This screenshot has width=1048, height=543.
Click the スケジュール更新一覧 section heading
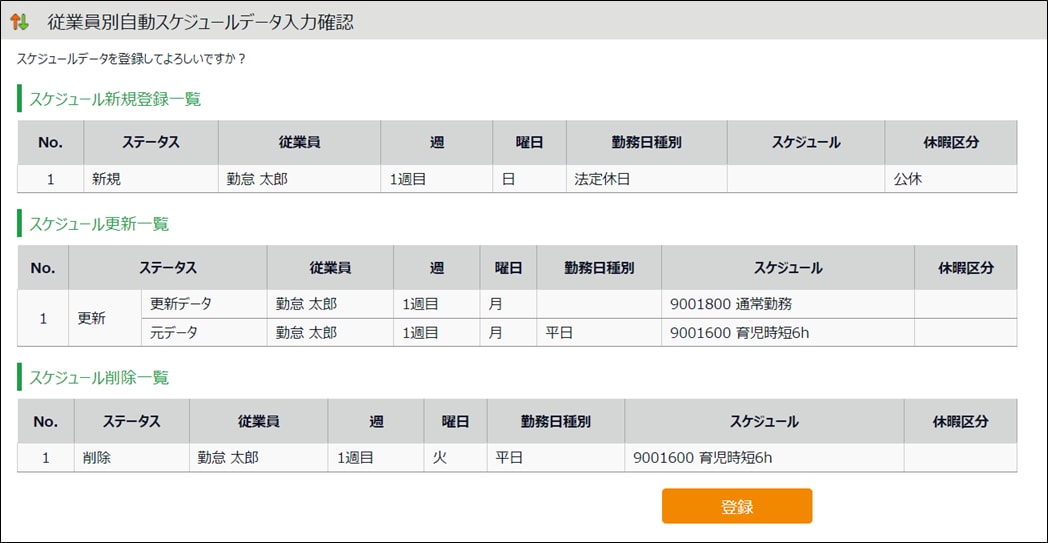[99, 223]
